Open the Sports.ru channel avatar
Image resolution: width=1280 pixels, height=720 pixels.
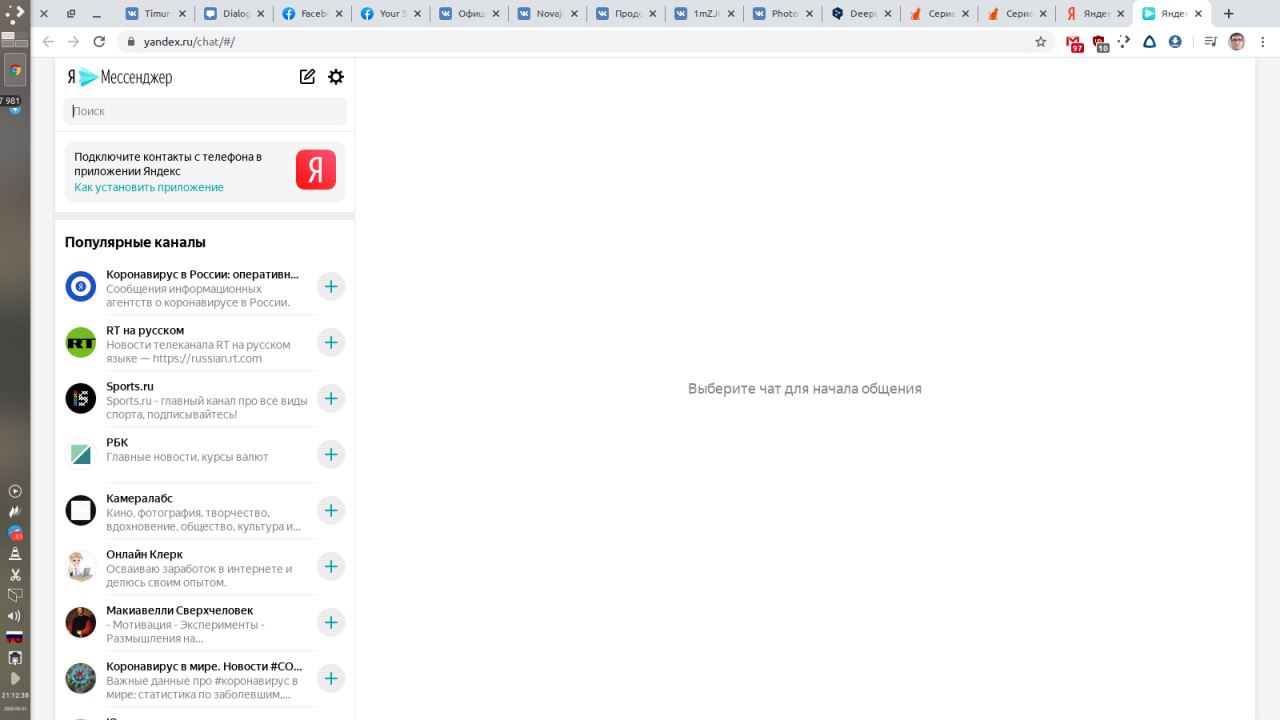(x=81, y=399)
